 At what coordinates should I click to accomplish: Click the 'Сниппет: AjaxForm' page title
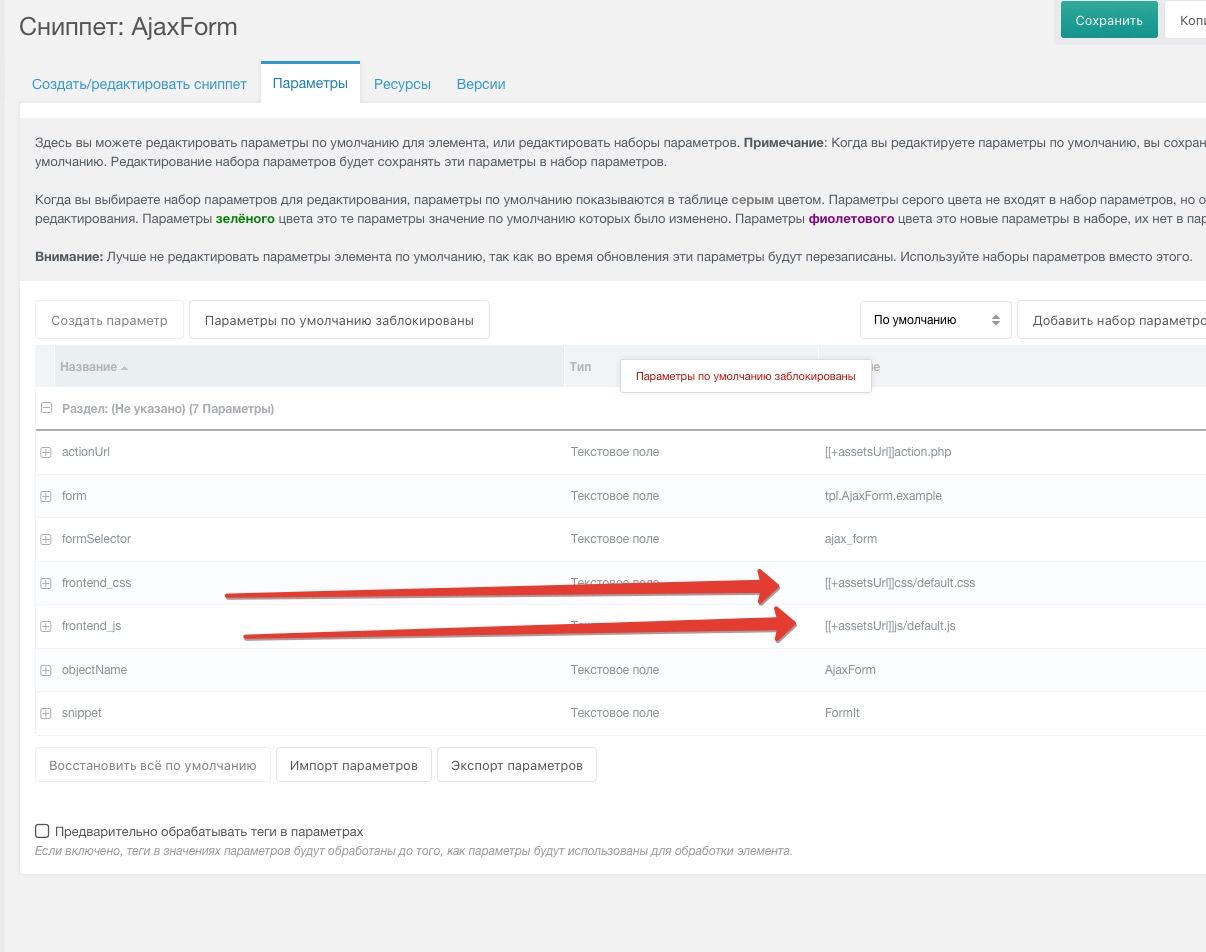coord(128,26)
